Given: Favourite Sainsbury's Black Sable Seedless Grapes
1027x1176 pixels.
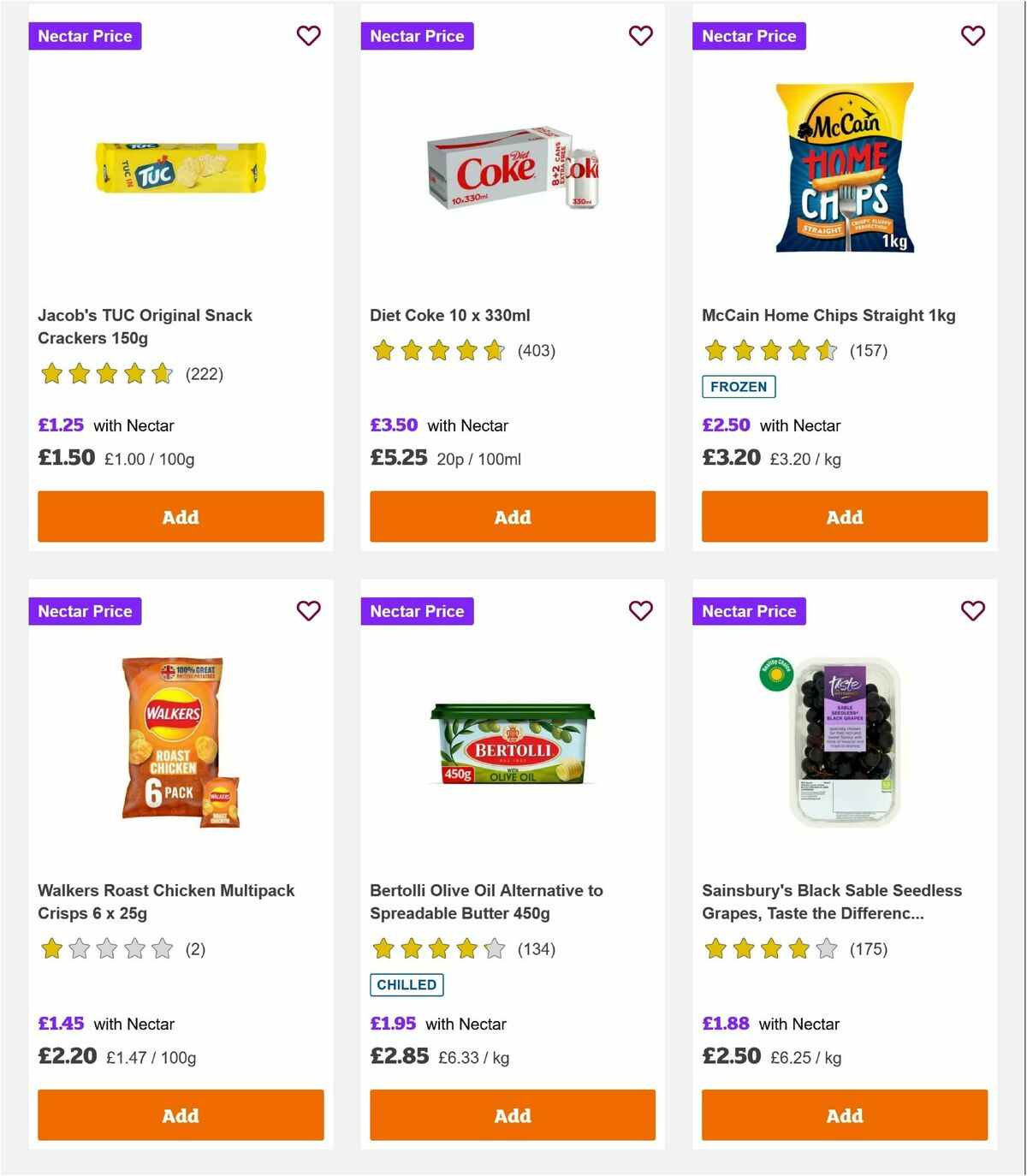Looking at the screenshot, I should click(x=972, y=611).
